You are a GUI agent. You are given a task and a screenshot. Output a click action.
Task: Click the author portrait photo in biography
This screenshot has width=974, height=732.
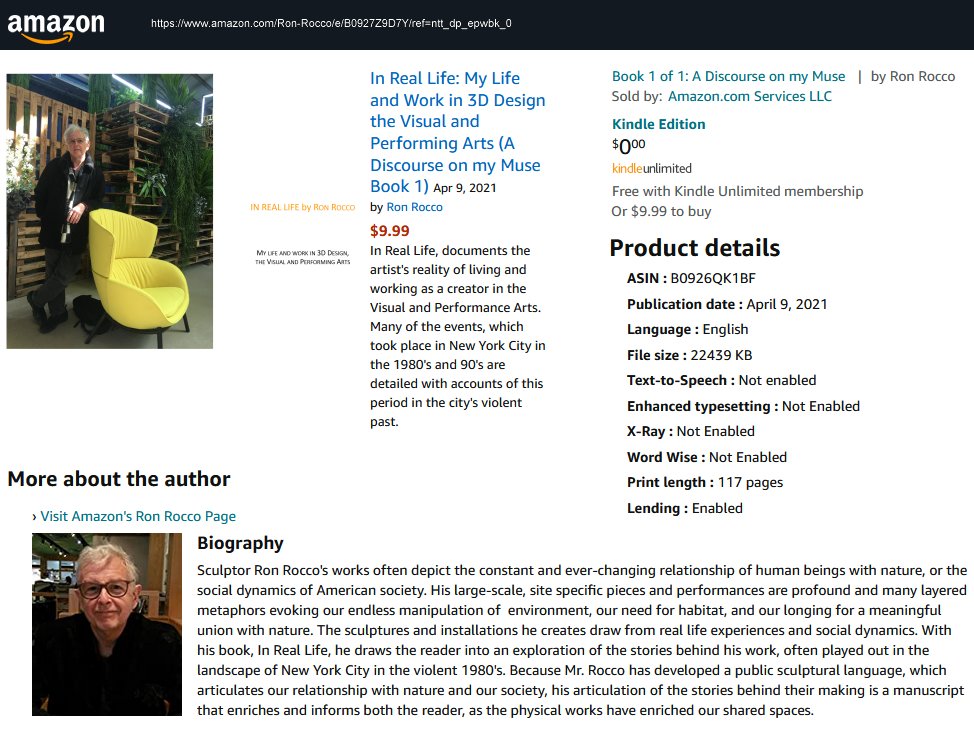point(107,624)
